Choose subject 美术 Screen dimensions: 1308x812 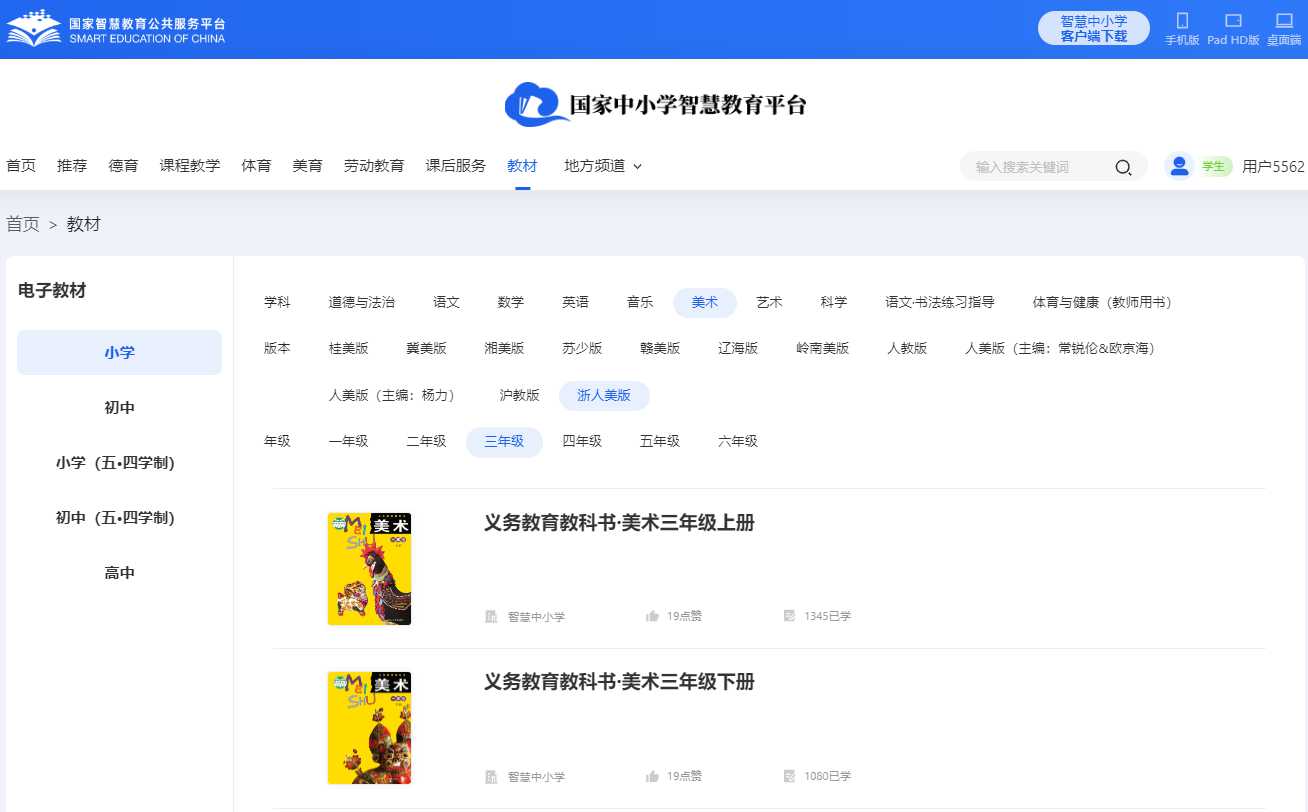tap(705, 302)
